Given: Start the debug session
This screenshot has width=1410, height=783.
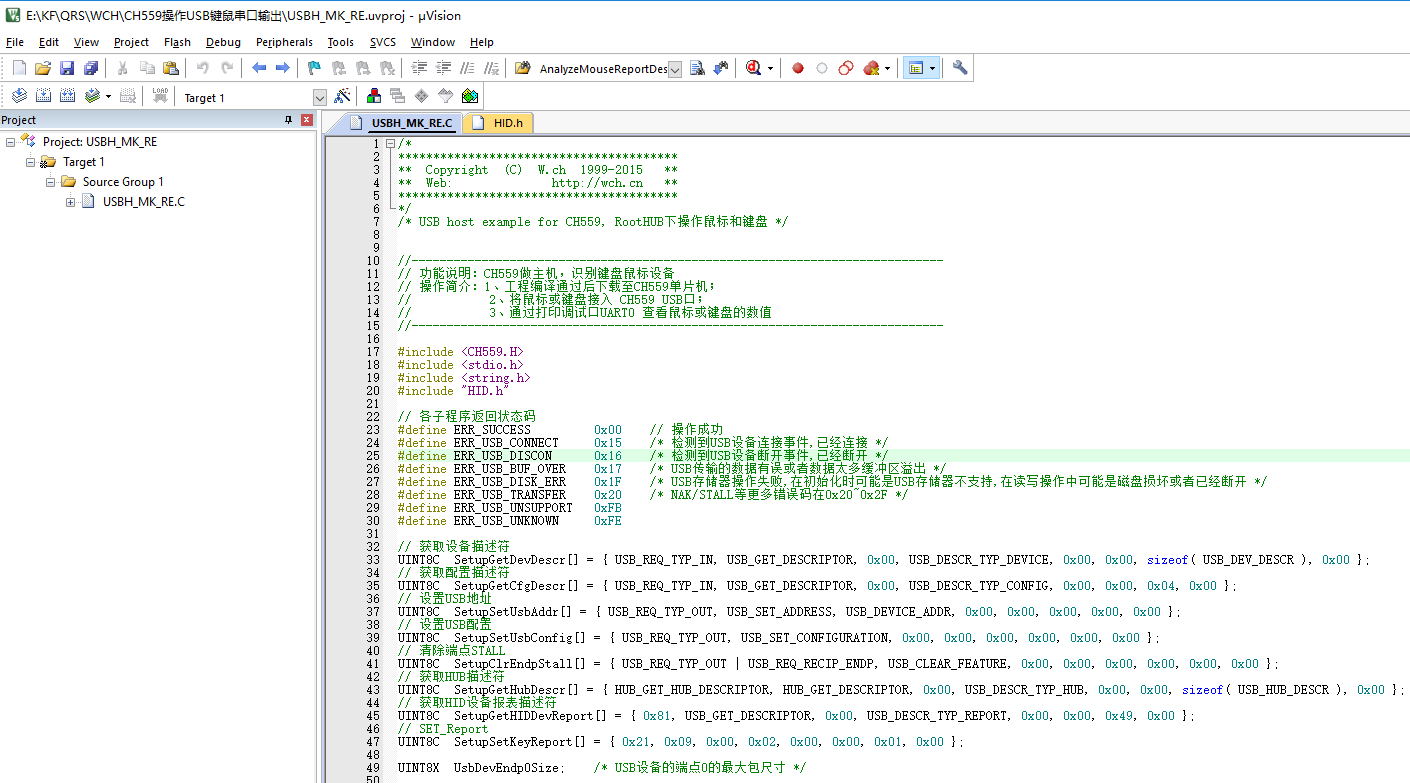Looking at the screenshot, I should point(753,68).
